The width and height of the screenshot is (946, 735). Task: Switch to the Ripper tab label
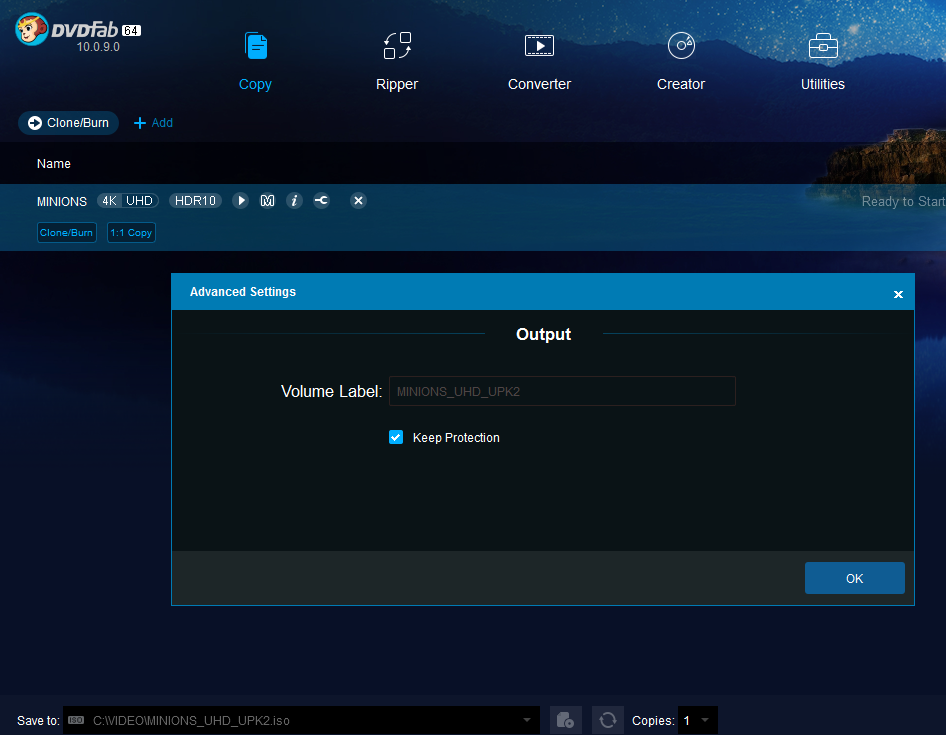[397, 84]
